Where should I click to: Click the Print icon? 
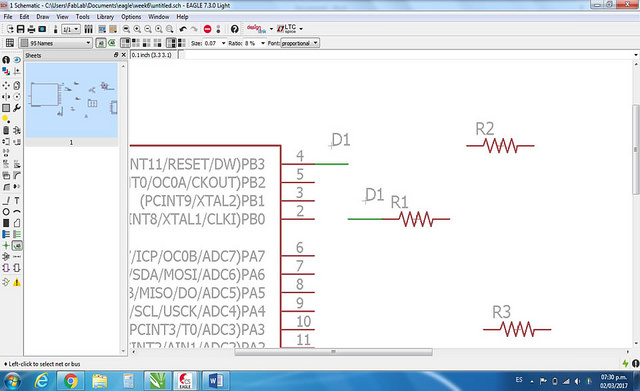(x=31, y=29)
